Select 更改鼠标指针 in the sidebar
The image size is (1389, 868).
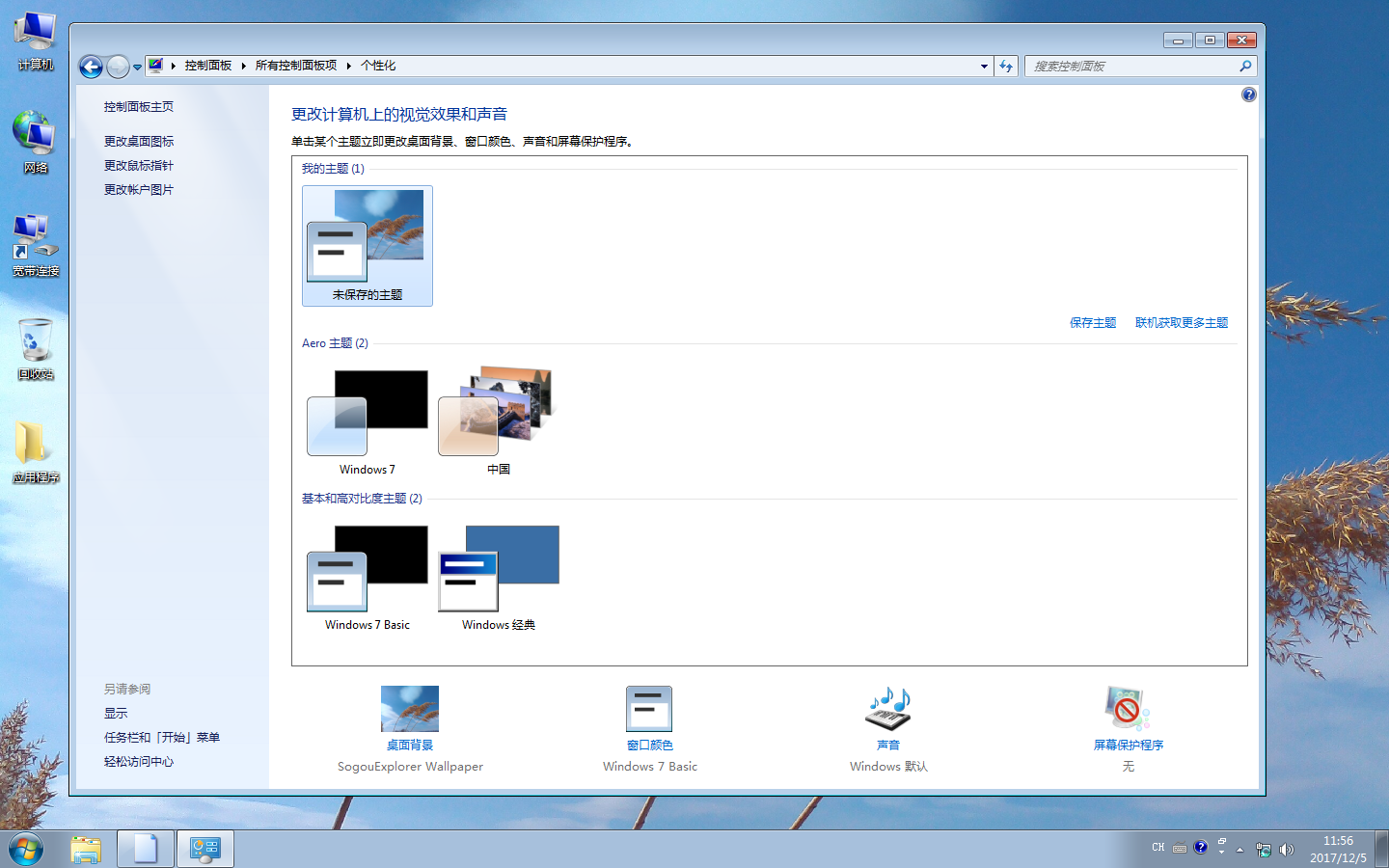pos(137,165)
